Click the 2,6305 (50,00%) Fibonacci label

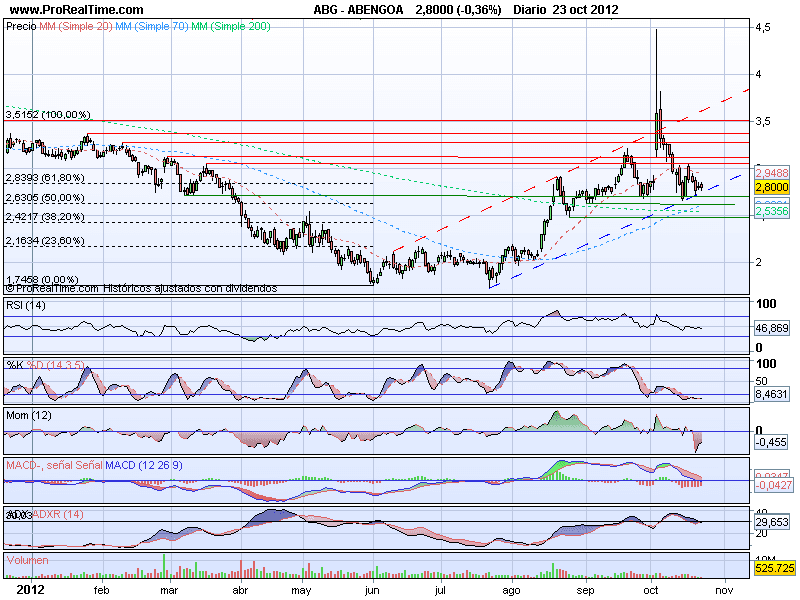tap(45, 197)
